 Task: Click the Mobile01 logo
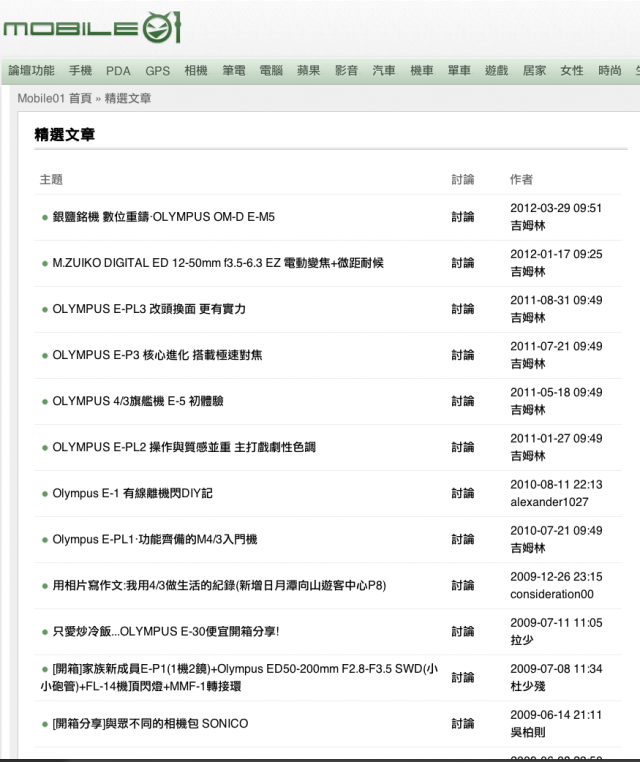coord(92,28)
